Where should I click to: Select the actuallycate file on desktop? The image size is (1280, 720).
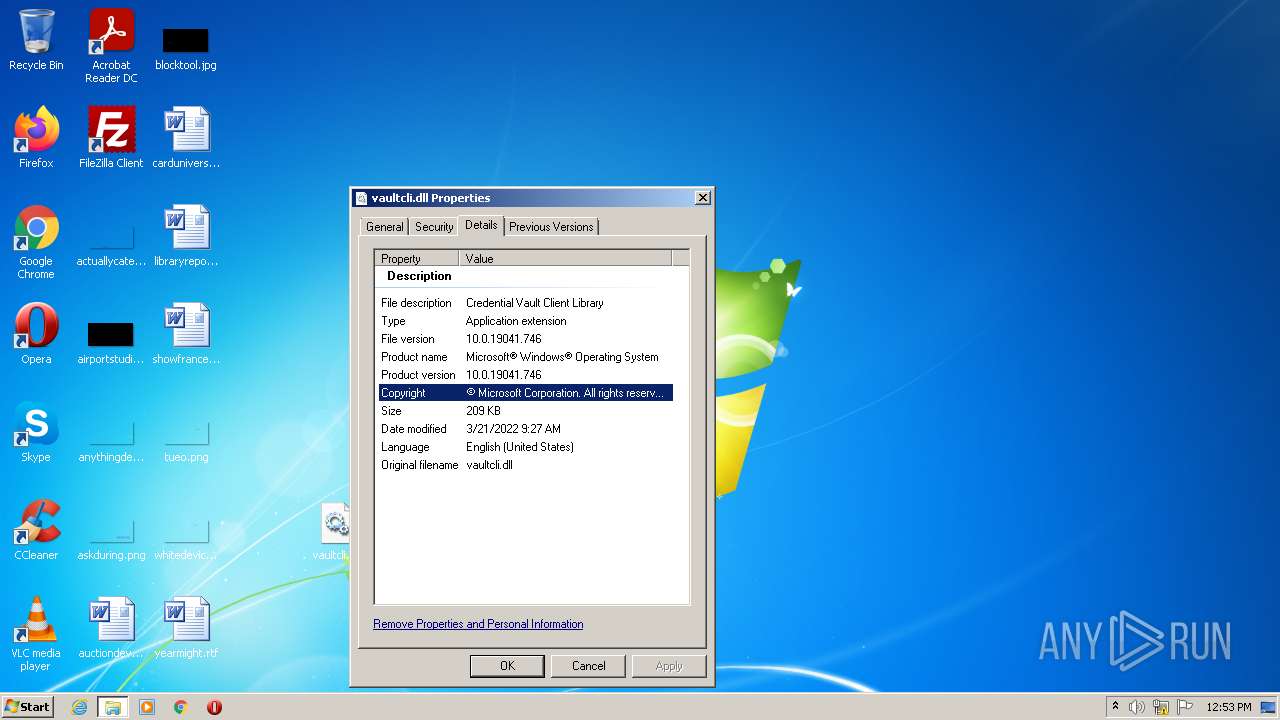pyautogui.click(x=111, y=243)
